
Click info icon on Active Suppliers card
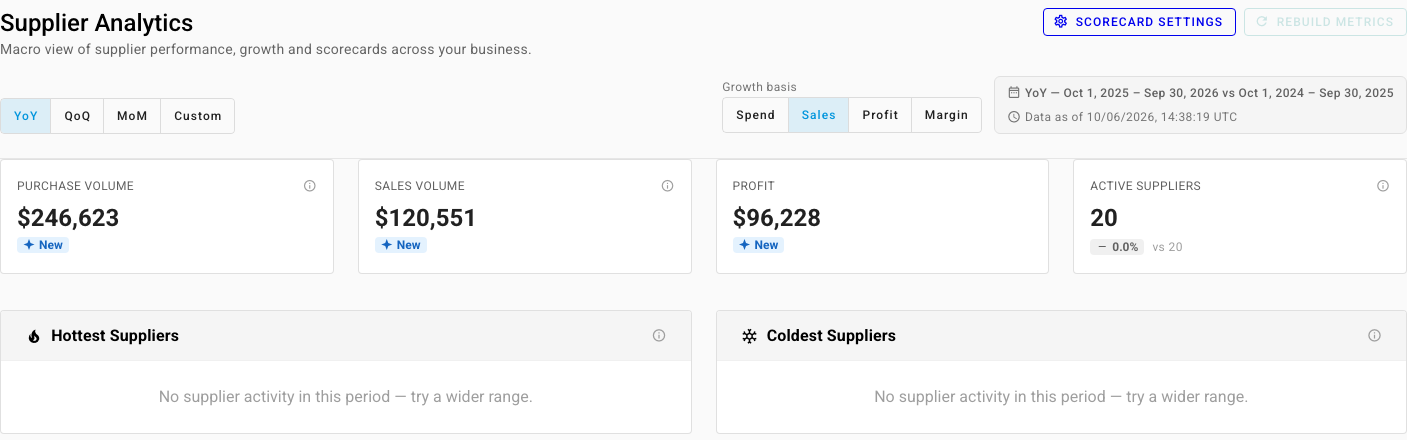pyautogui.click(x=1383, y=186)
